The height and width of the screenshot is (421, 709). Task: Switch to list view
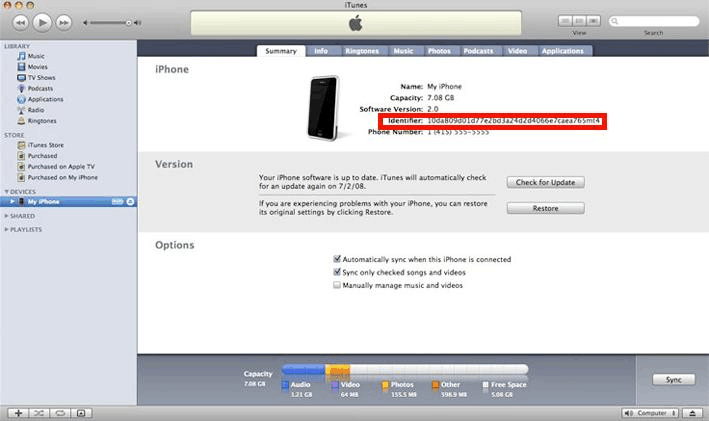(565, 21)
